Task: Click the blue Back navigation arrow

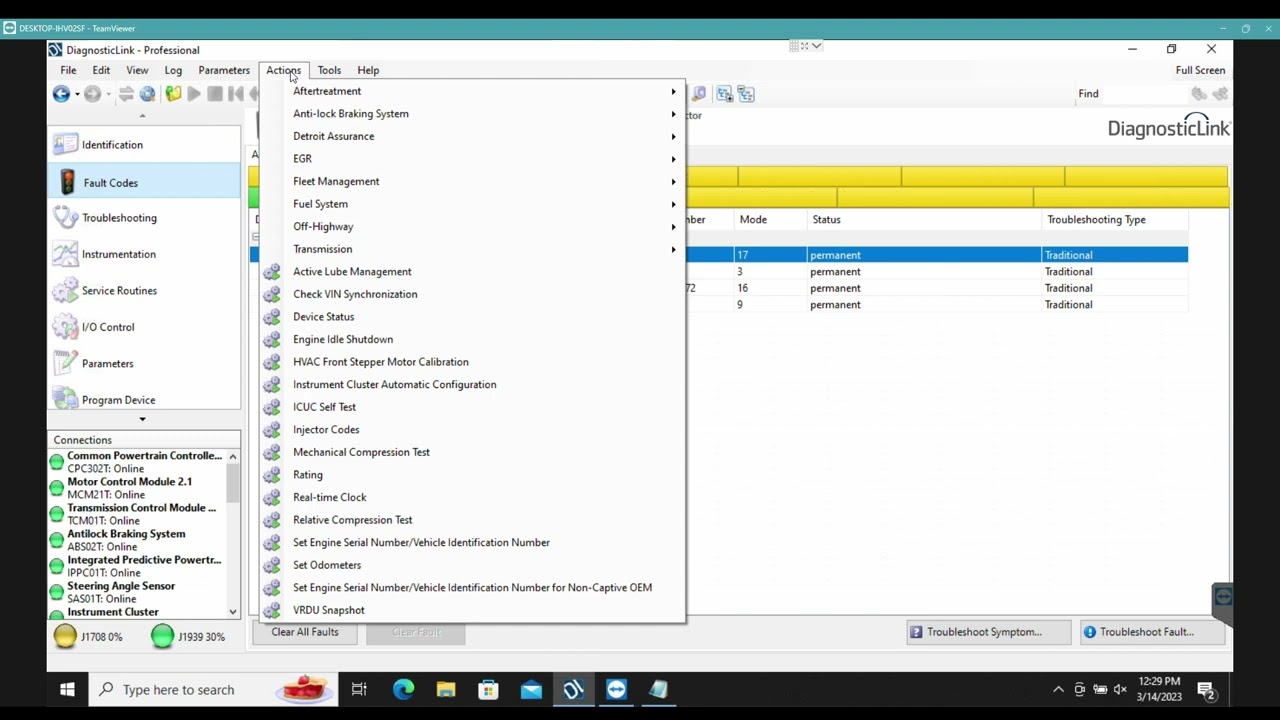Action: [x=61, y=94]
